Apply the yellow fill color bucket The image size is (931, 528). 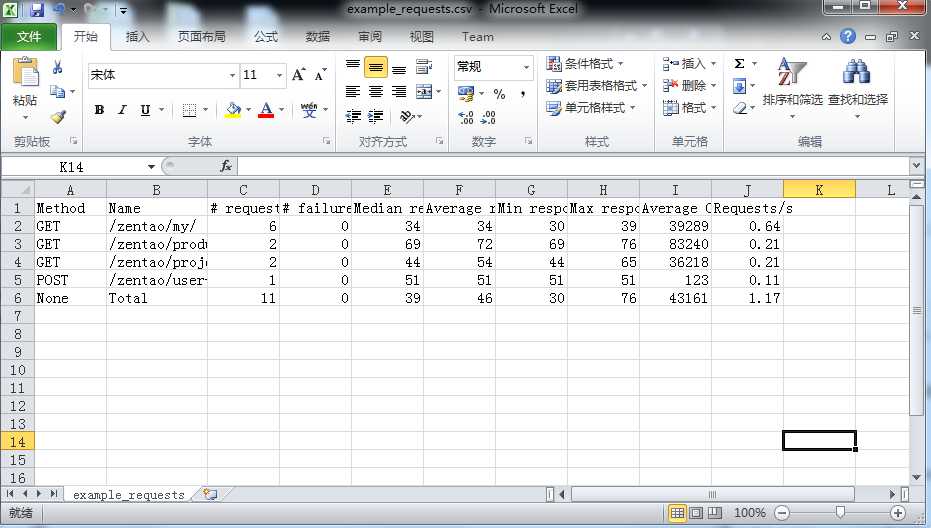click(233, 110)
